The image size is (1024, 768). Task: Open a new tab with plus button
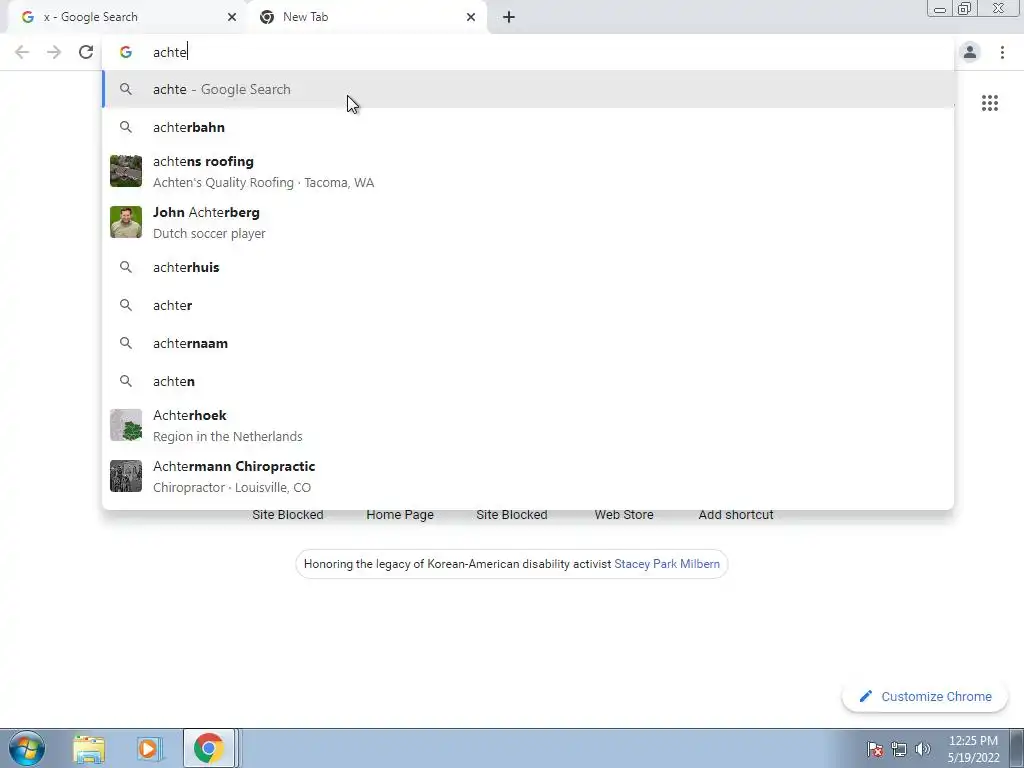click(509, 17)
